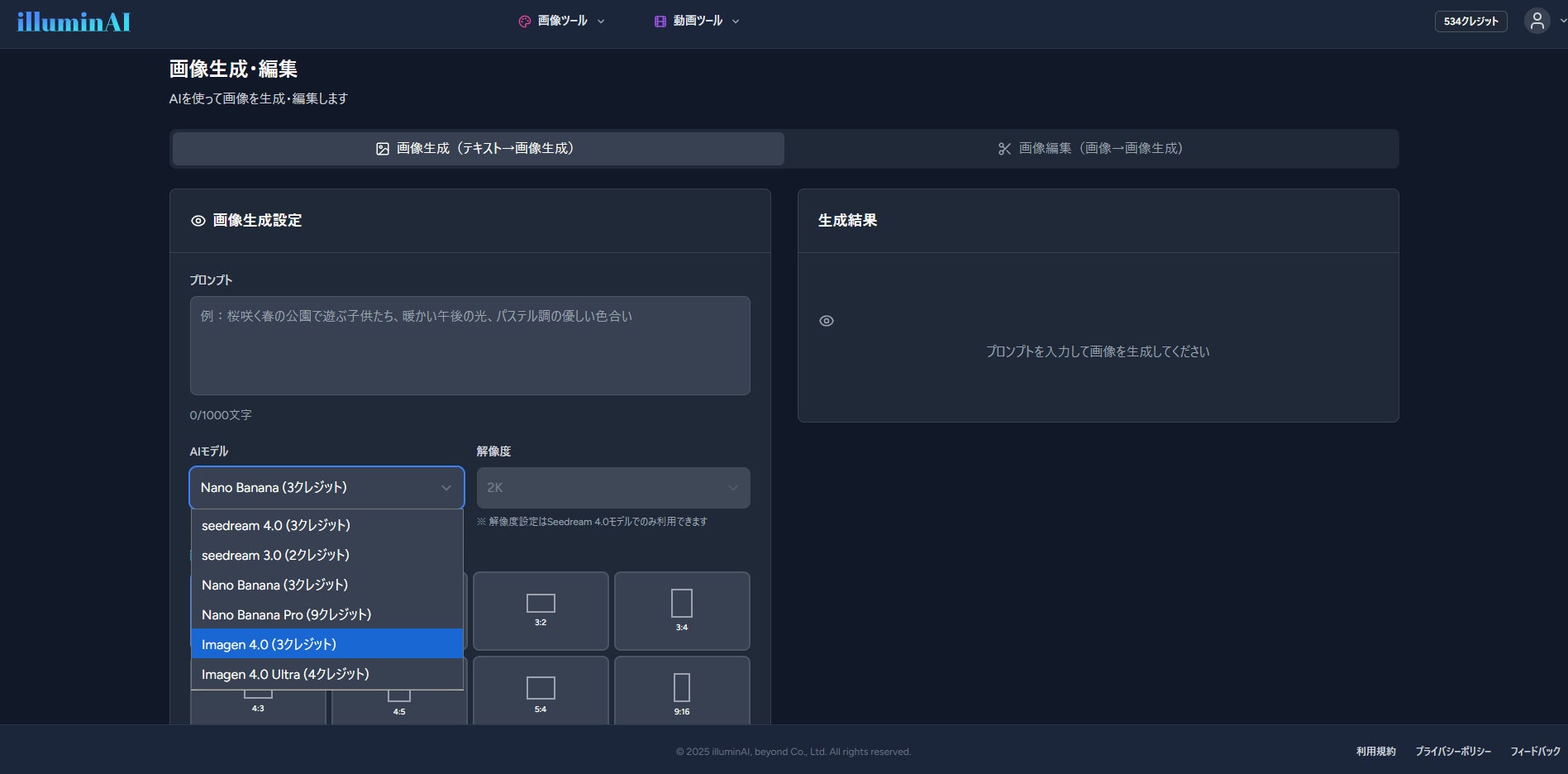Select Imagen 4.0 (3クレジット) from the list
Screen dimensions: 1568x774
point(326,644)
